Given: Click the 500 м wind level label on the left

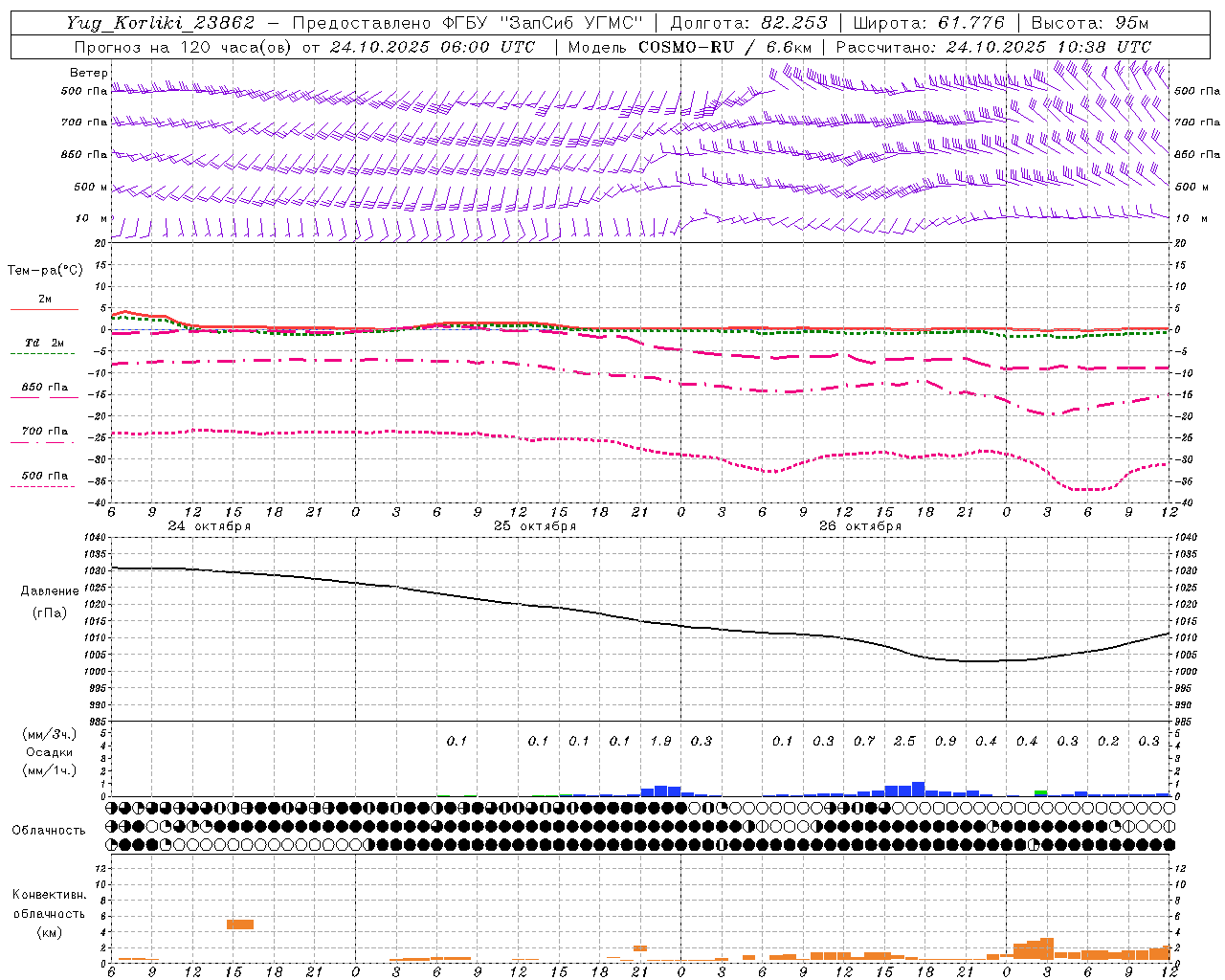Looking at the screenshot, I should (x=91, y=187).
